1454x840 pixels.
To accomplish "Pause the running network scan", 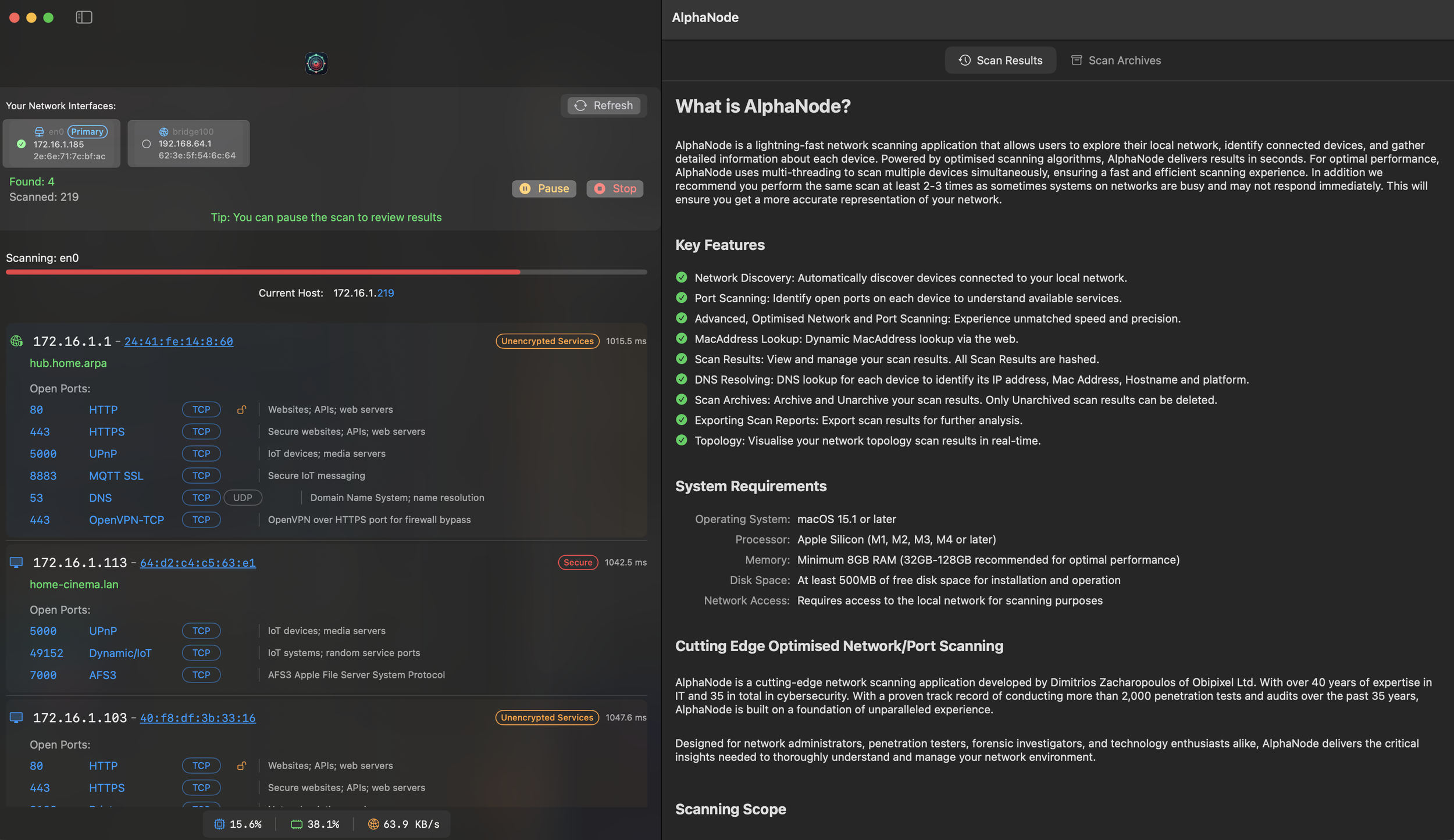I will pos(544,188).
